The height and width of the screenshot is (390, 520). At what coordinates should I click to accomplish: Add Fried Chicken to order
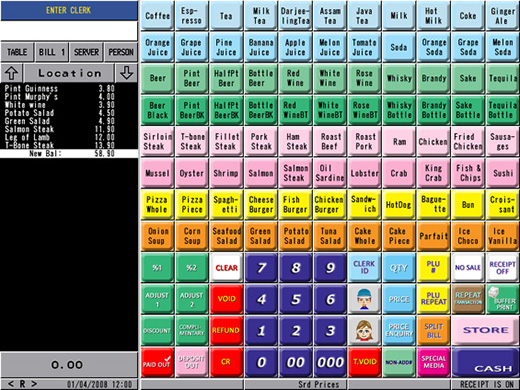click(468, 141)
